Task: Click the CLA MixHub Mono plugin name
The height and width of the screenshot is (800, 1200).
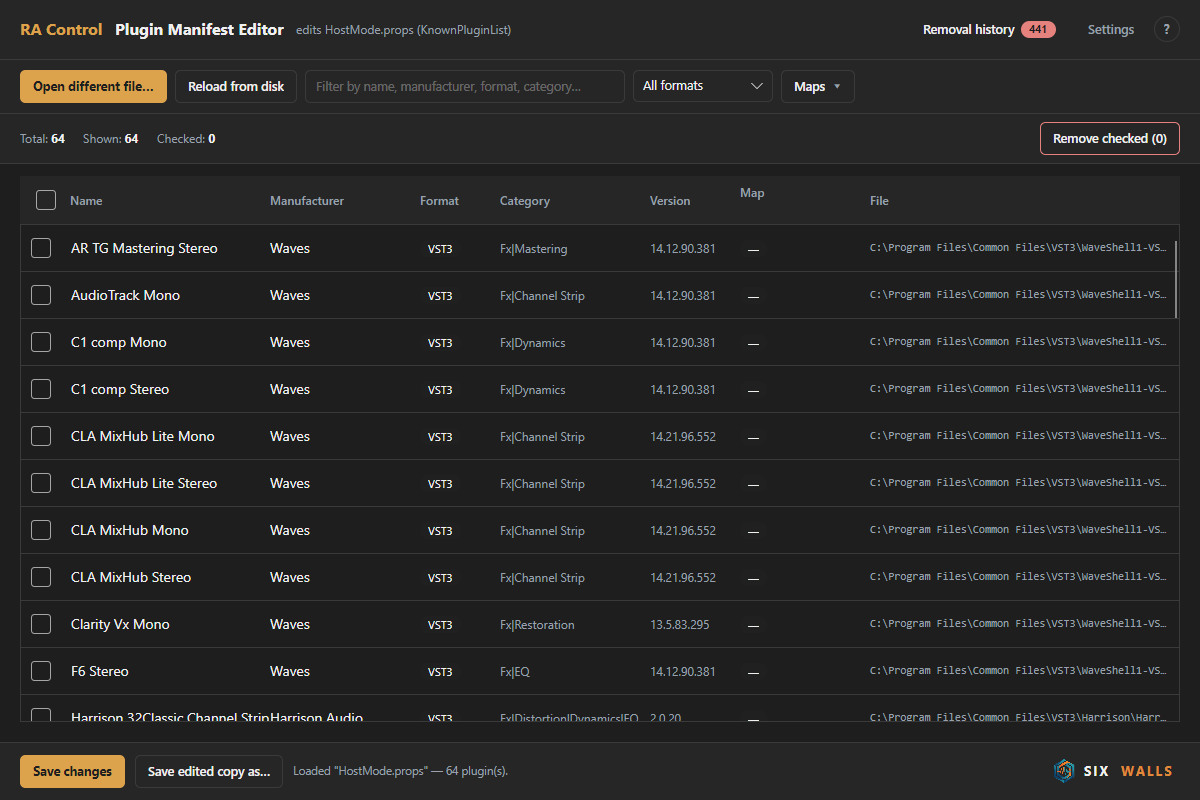Action: (x=130, y=530)
